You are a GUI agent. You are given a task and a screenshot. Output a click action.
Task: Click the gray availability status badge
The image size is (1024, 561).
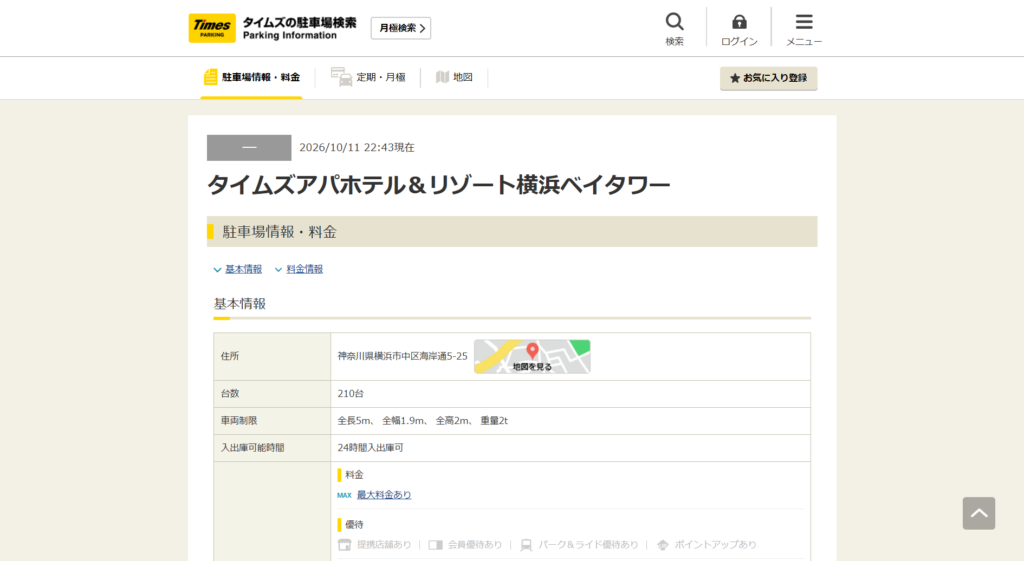(x=249, y=148)
